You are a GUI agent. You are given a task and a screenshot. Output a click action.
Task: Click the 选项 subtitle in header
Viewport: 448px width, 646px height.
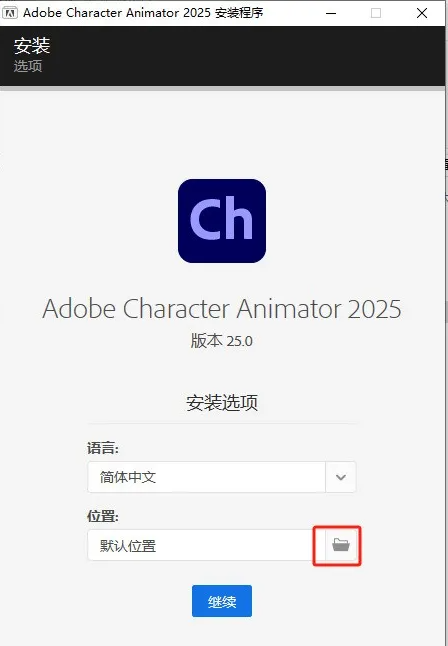28,66
